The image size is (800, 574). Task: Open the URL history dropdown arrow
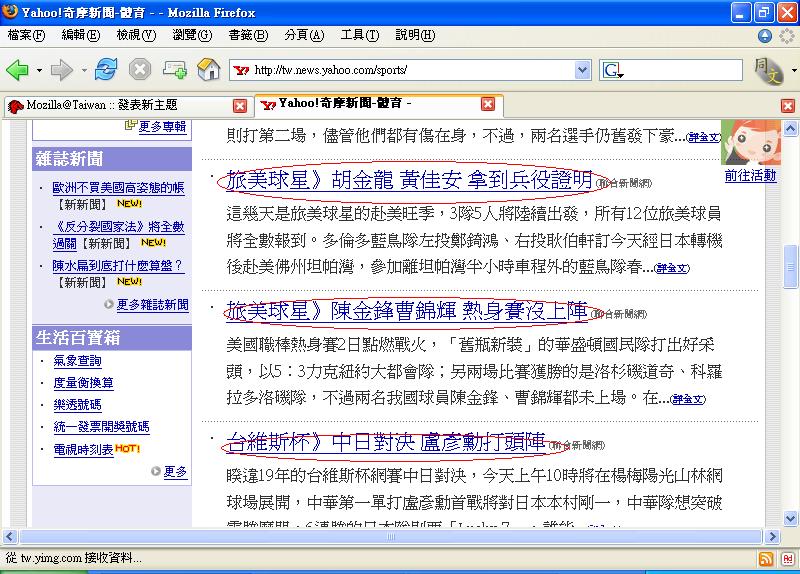coord(582,70)
